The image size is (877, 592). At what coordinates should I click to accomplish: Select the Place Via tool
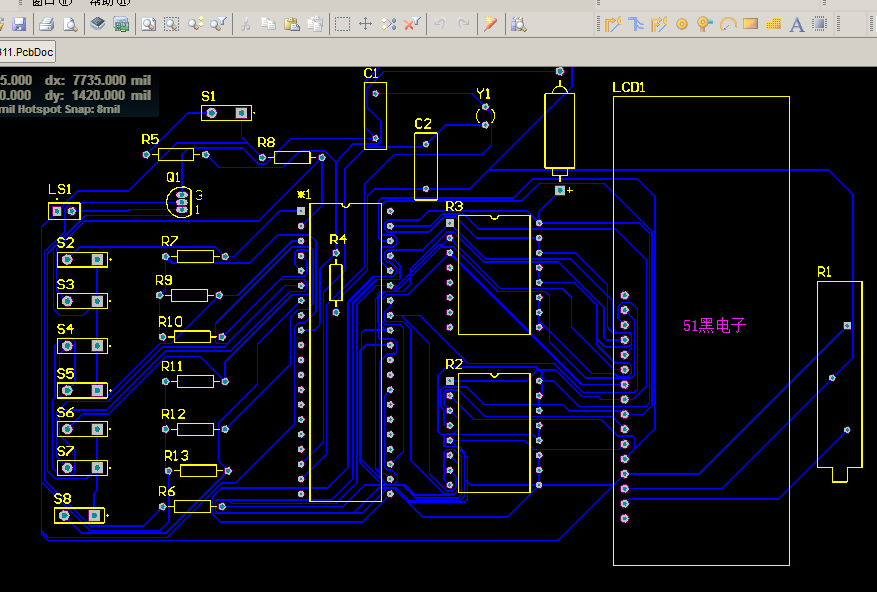(705, 24)
